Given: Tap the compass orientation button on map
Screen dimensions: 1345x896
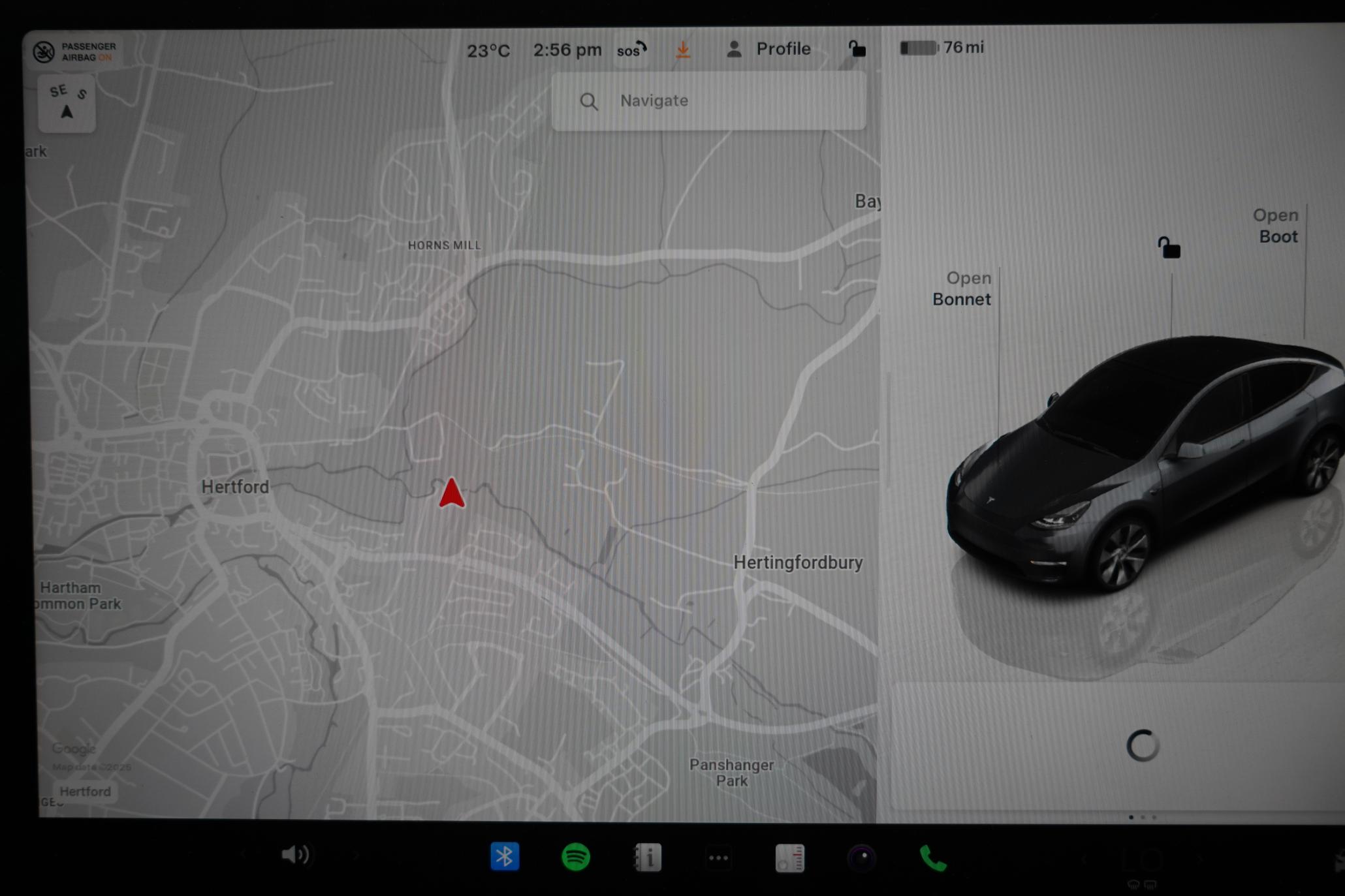Looking at the screenshot, I should pos(67,103).
